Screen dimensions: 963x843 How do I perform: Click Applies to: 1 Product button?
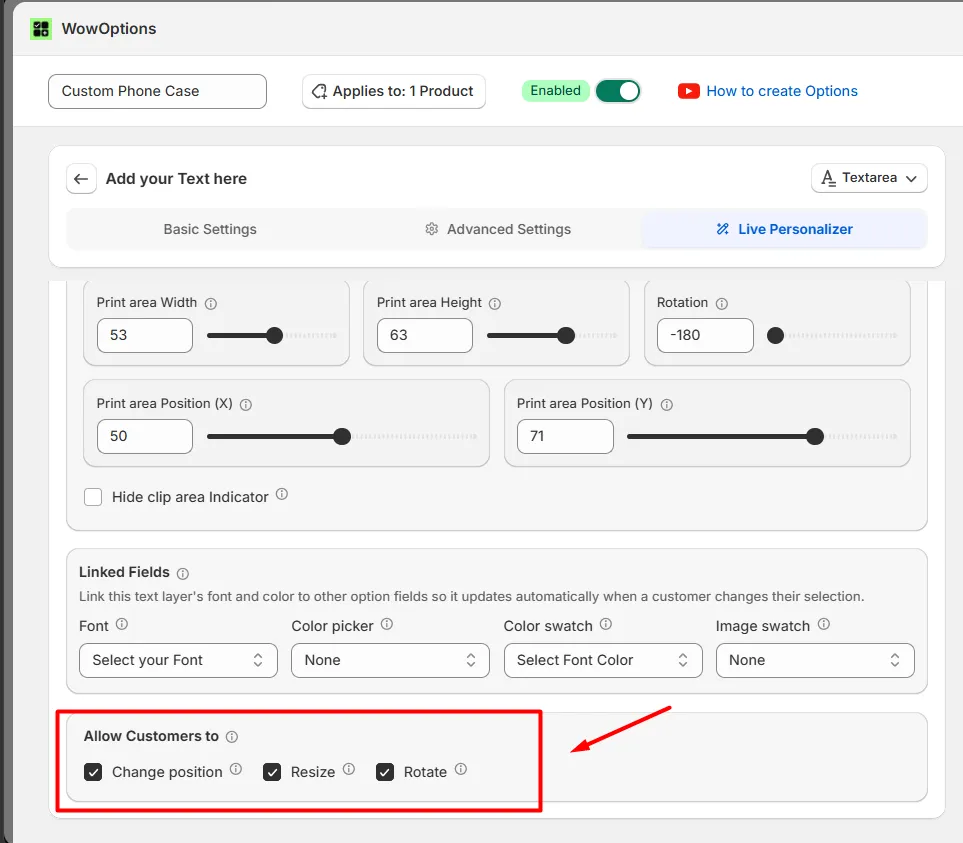(x=394, y=91)
